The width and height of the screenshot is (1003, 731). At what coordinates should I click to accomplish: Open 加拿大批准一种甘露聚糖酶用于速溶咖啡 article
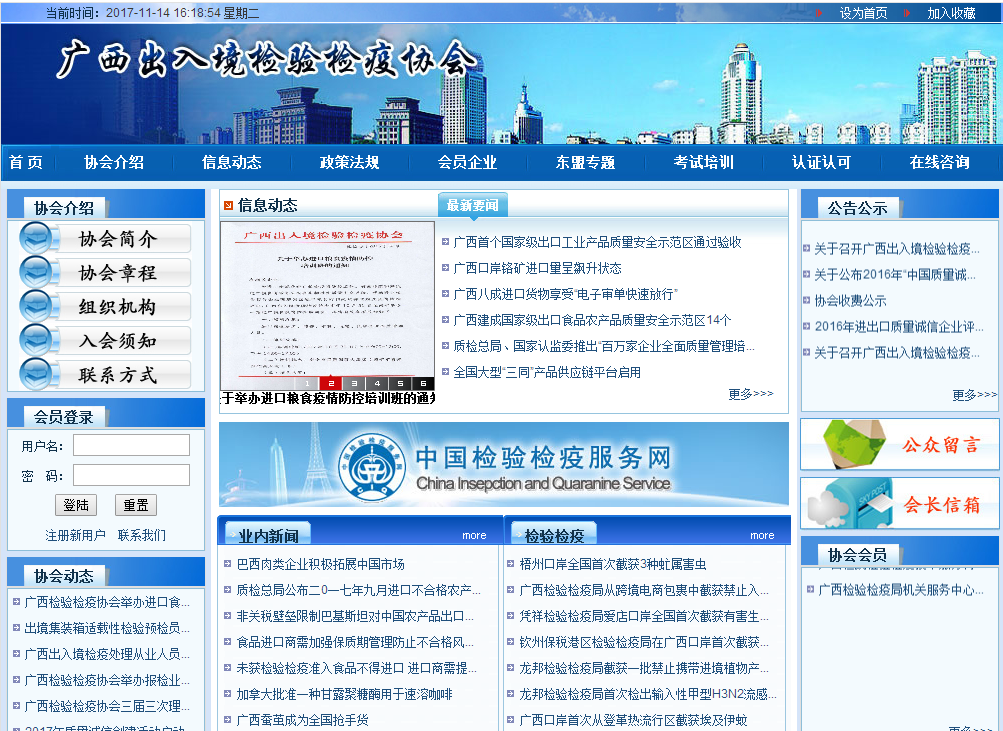coord(344,694)
